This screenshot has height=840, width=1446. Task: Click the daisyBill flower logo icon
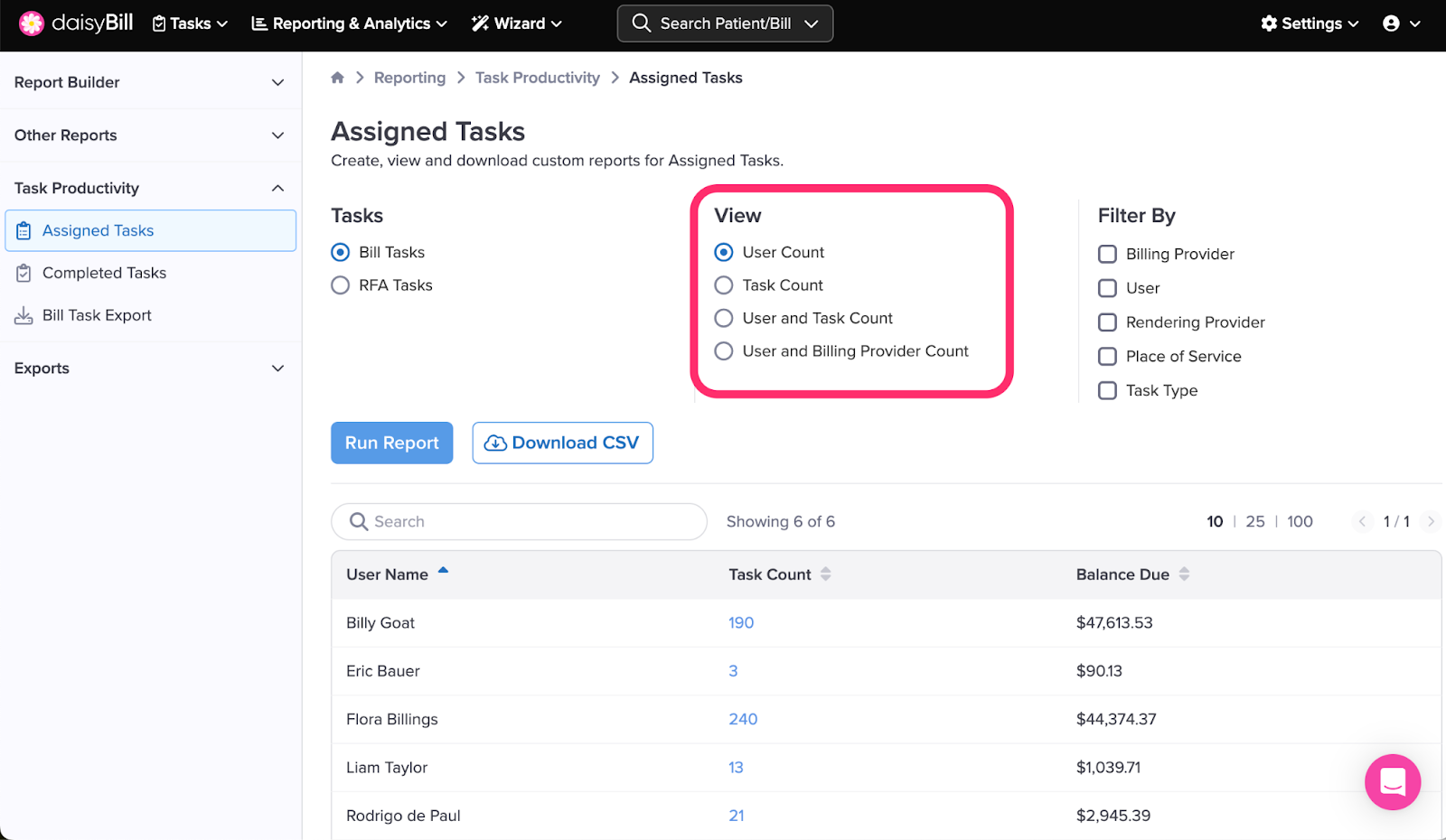(32, 23)
